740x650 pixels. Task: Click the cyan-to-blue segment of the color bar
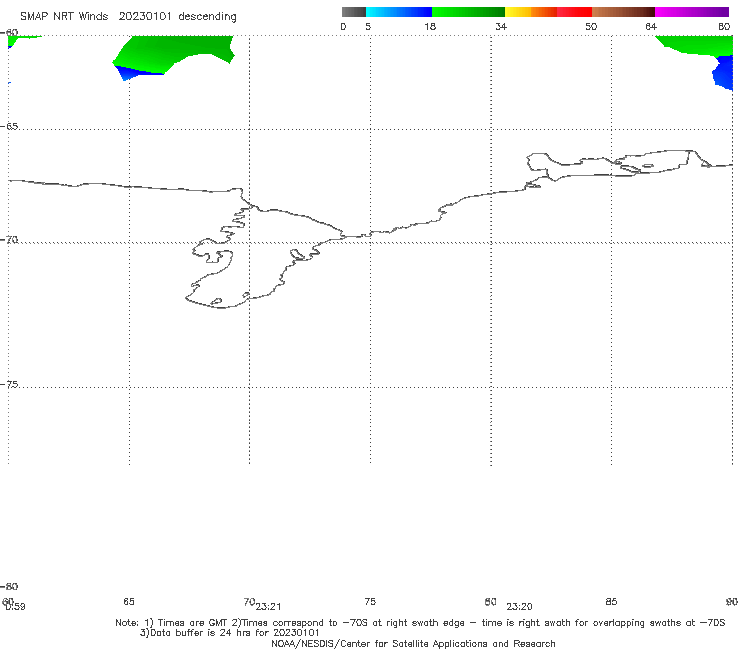point(399,12)
